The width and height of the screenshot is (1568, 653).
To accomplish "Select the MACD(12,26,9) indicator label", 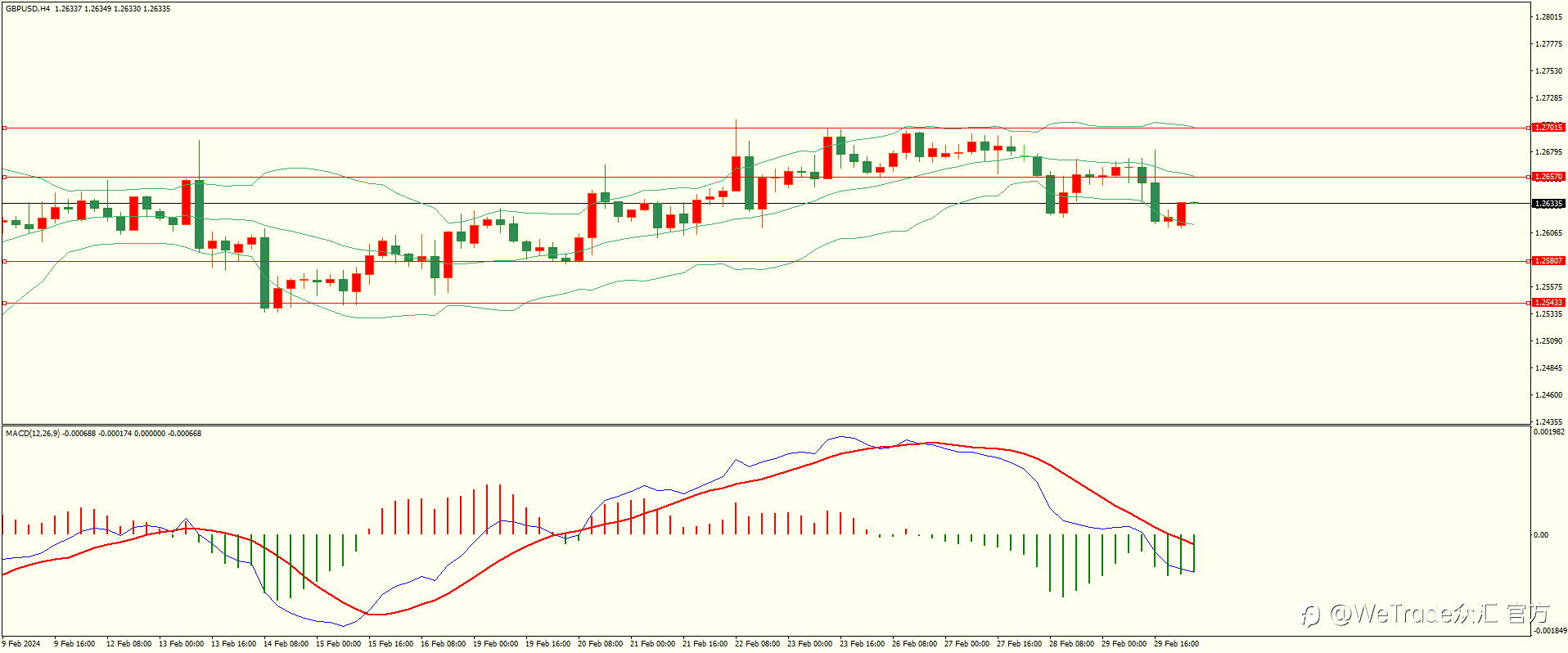I will point(33,433).
